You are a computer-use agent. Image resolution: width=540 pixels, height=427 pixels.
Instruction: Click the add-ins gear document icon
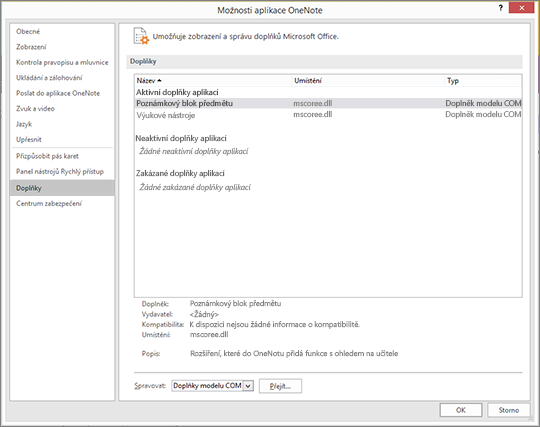coord(141,36)
